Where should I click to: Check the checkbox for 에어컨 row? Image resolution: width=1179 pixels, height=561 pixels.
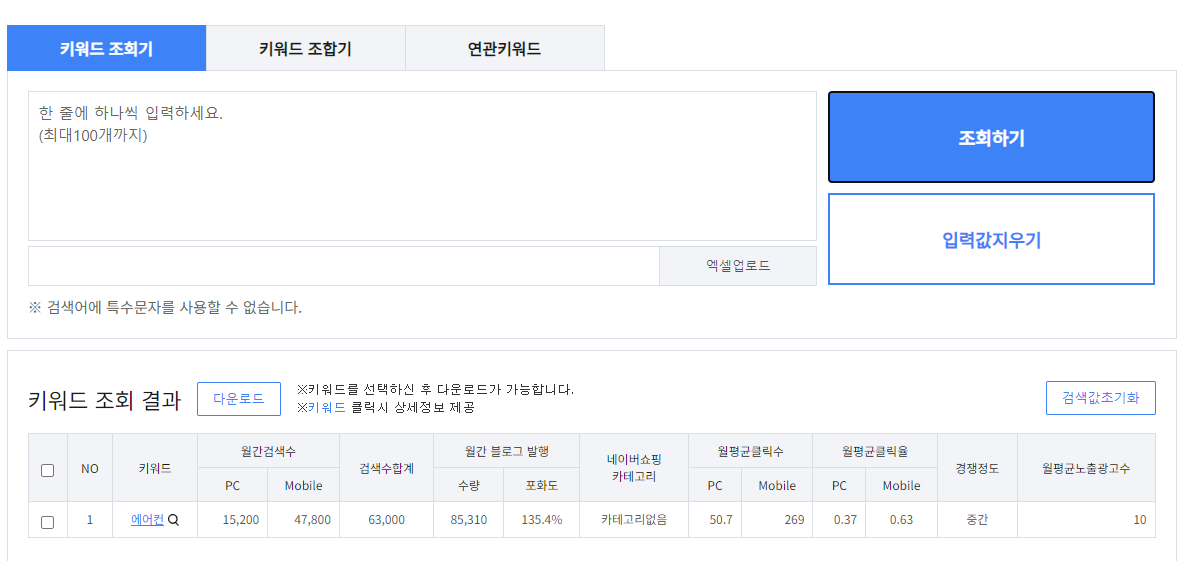pos(47,522)
